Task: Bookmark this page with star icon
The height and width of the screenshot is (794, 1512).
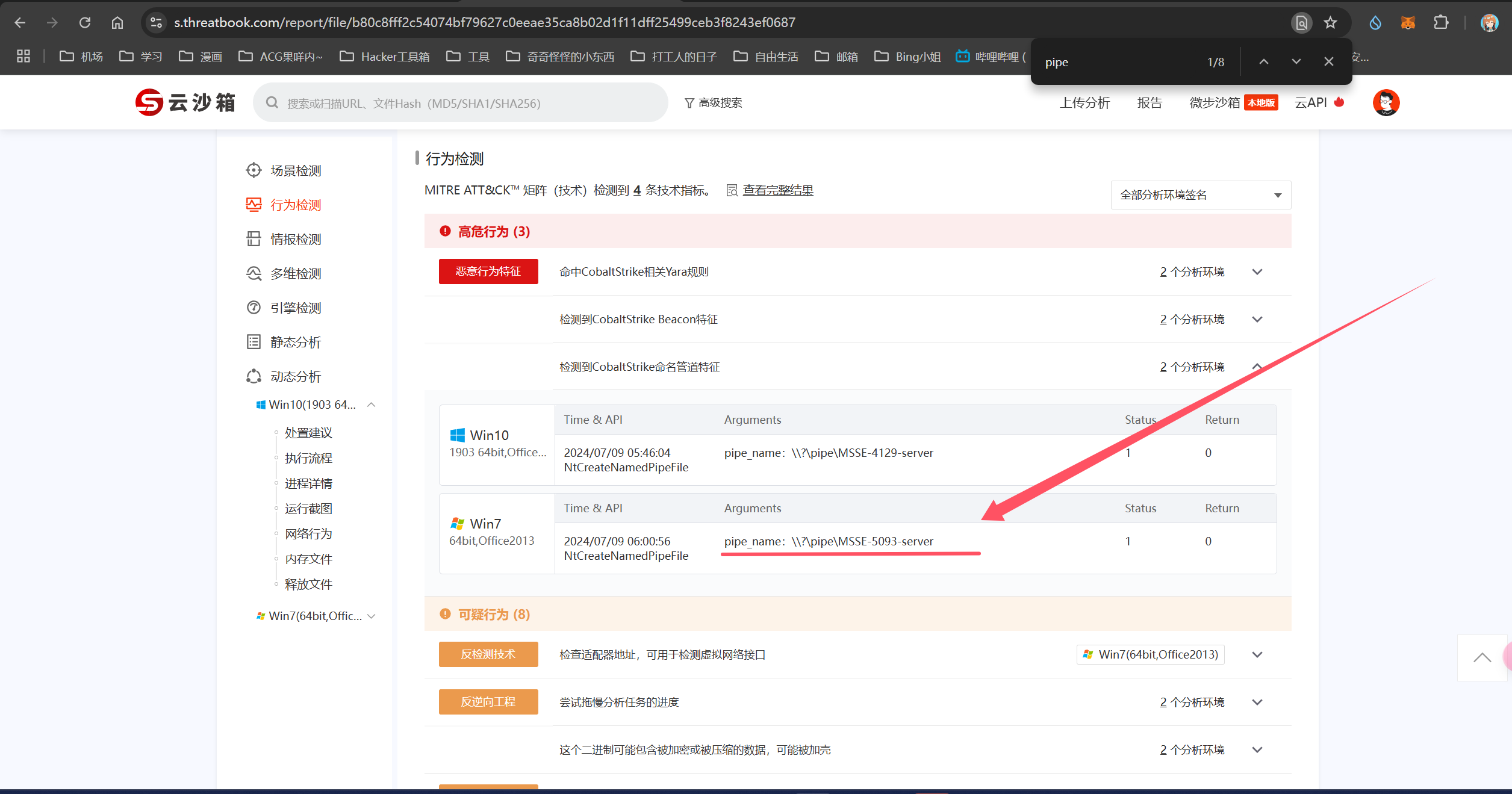Action: (1330, 23)
